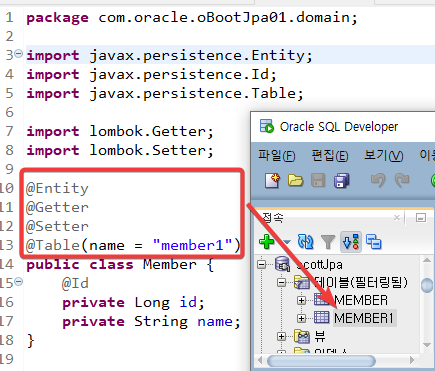Open dropdown arrow next to green plus

[x=287, y=242]
